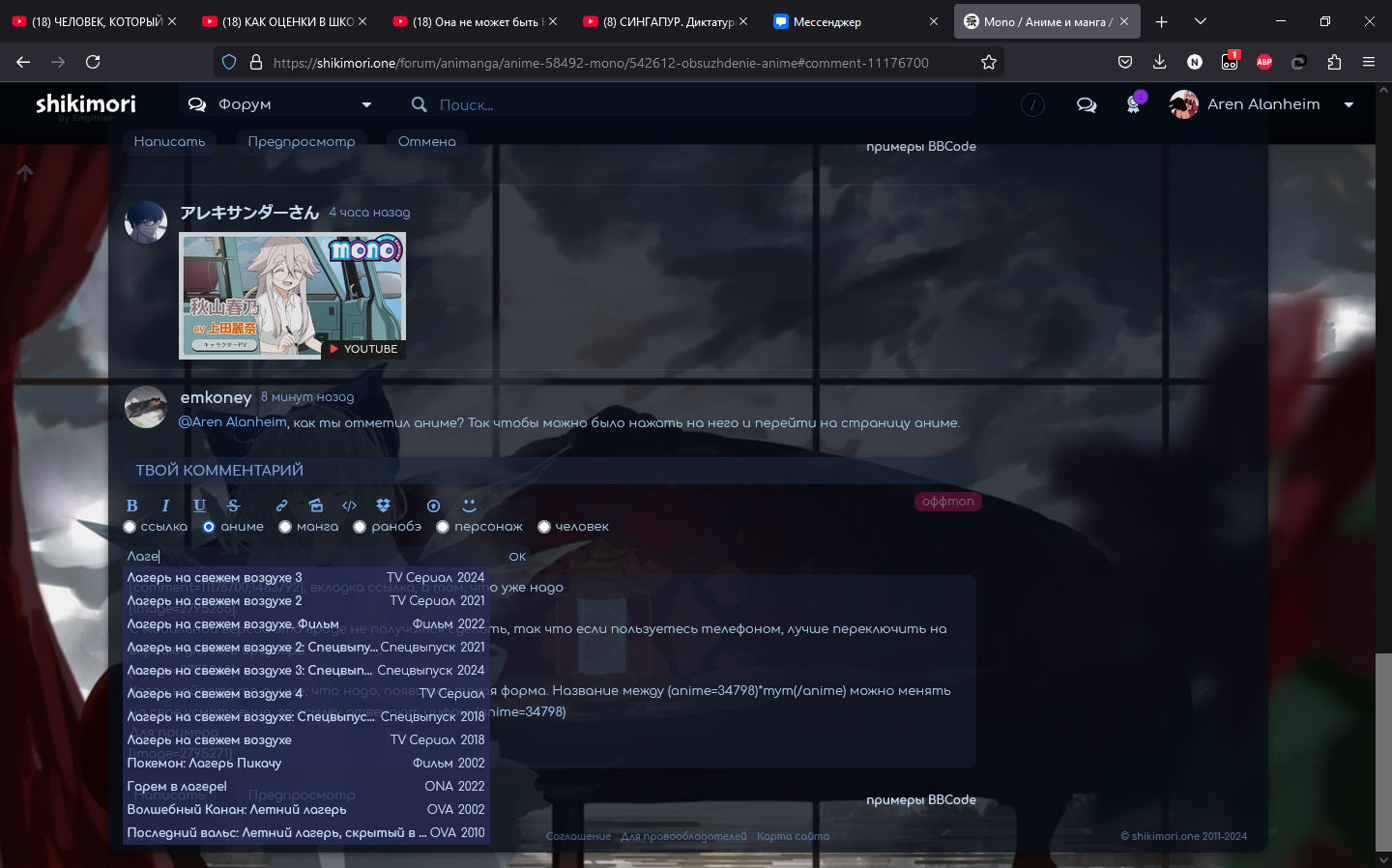1392x868 pixels.
Task: Click scroll-to-top arrow on left side
Action: (x=25, y=172)
